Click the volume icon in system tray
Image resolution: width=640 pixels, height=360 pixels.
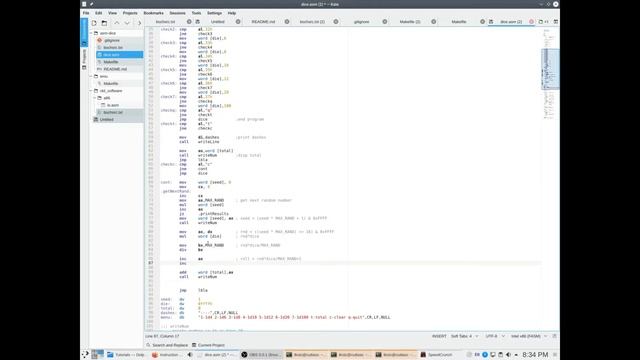point(508,355)
